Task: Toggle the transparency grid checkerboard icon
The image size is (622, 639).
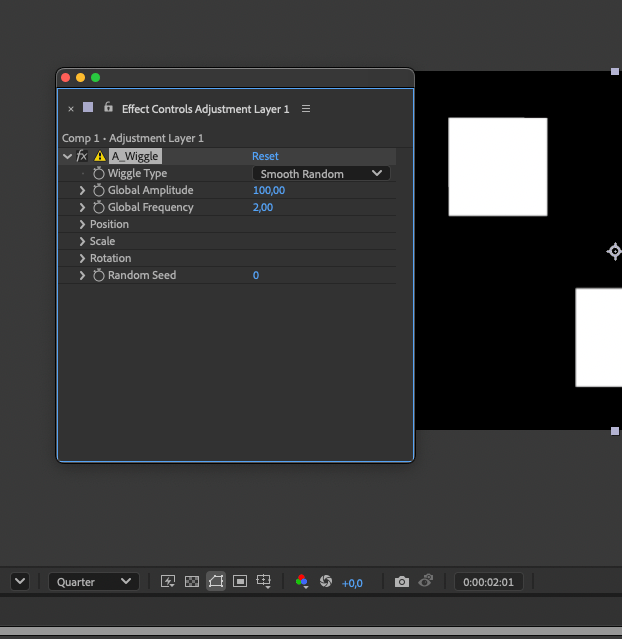Action: 192,582
